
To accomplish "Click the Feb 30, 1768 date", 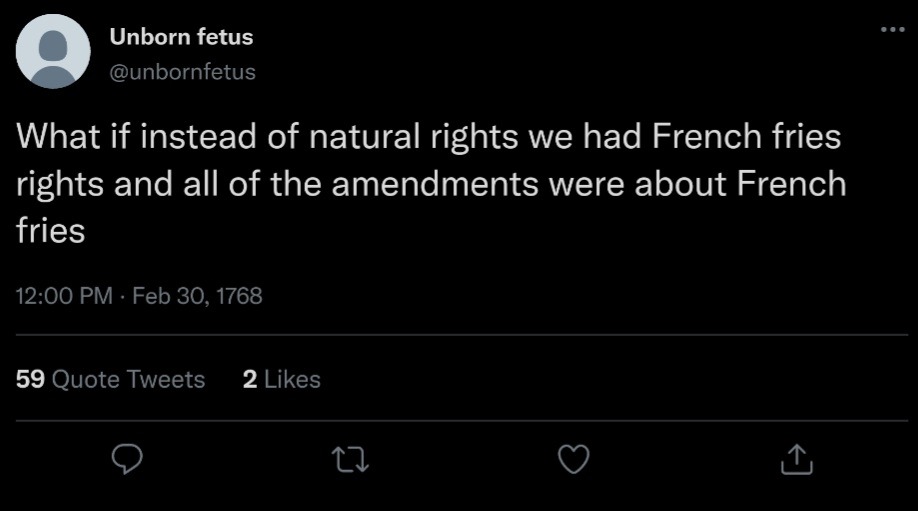I will [197, 296].
